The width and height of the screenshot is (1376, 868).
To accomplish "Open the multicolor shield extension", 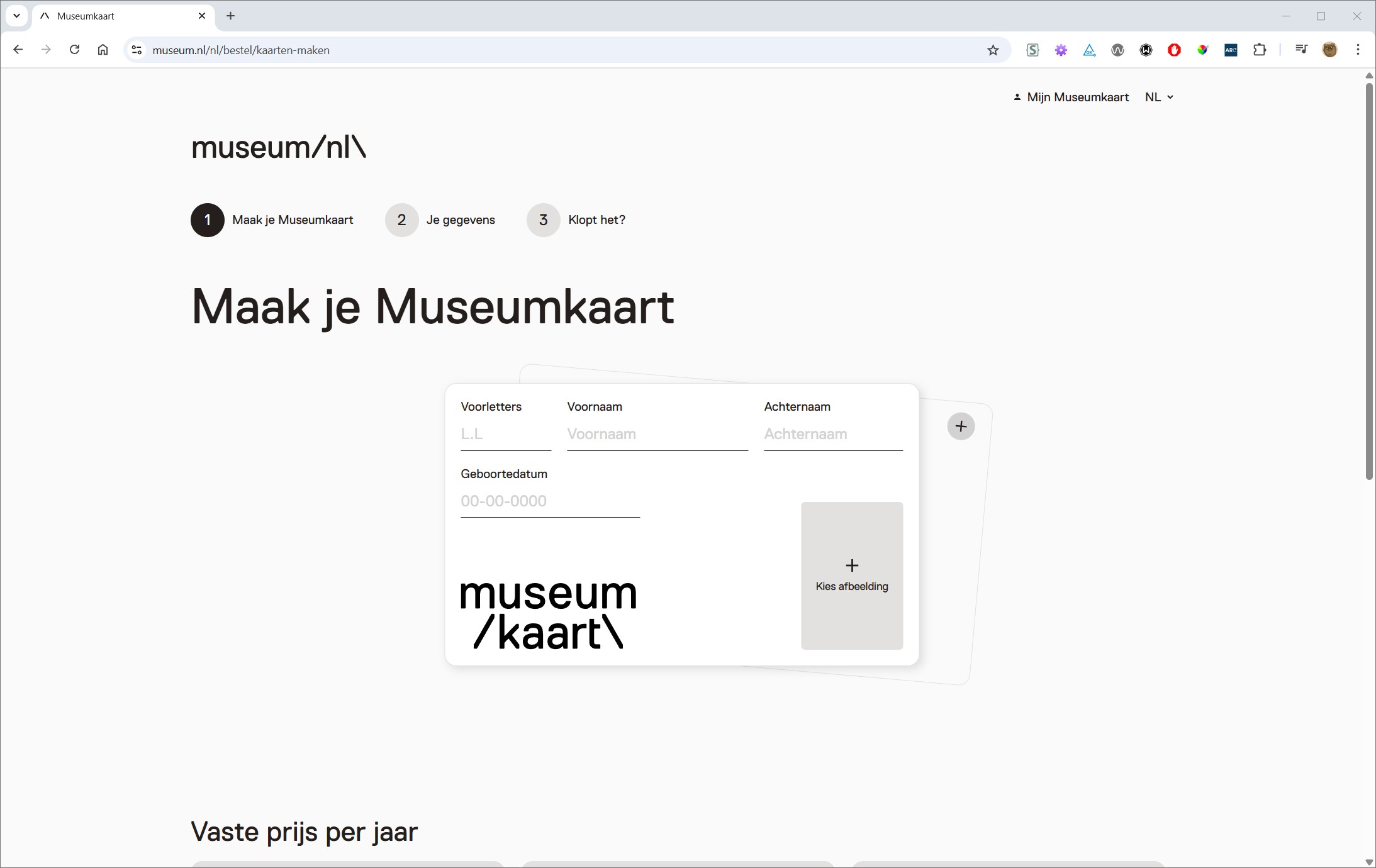I will tap(1202, 50).
